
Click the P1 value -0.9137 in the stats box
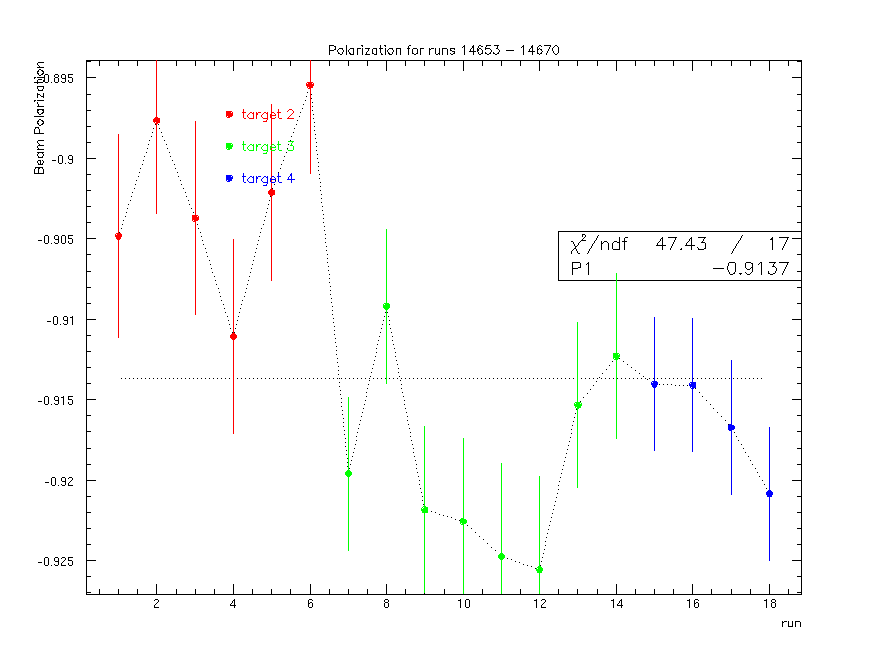coord(751,268)
